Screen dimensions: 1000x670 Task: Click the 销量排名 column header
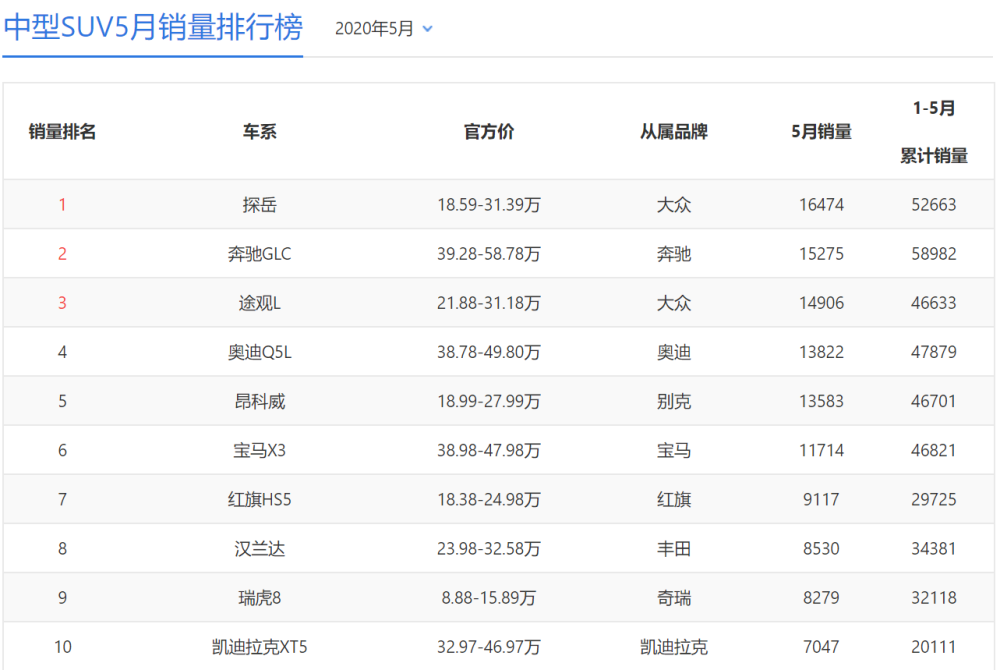coord(62,132)
